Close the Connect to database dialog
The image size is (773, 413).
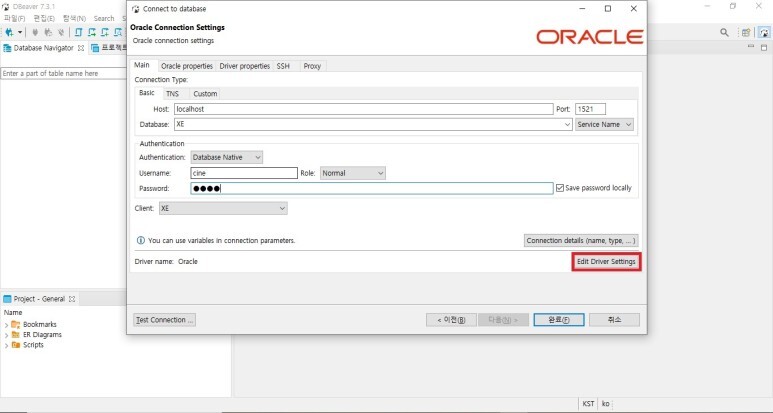pos(633,9)
